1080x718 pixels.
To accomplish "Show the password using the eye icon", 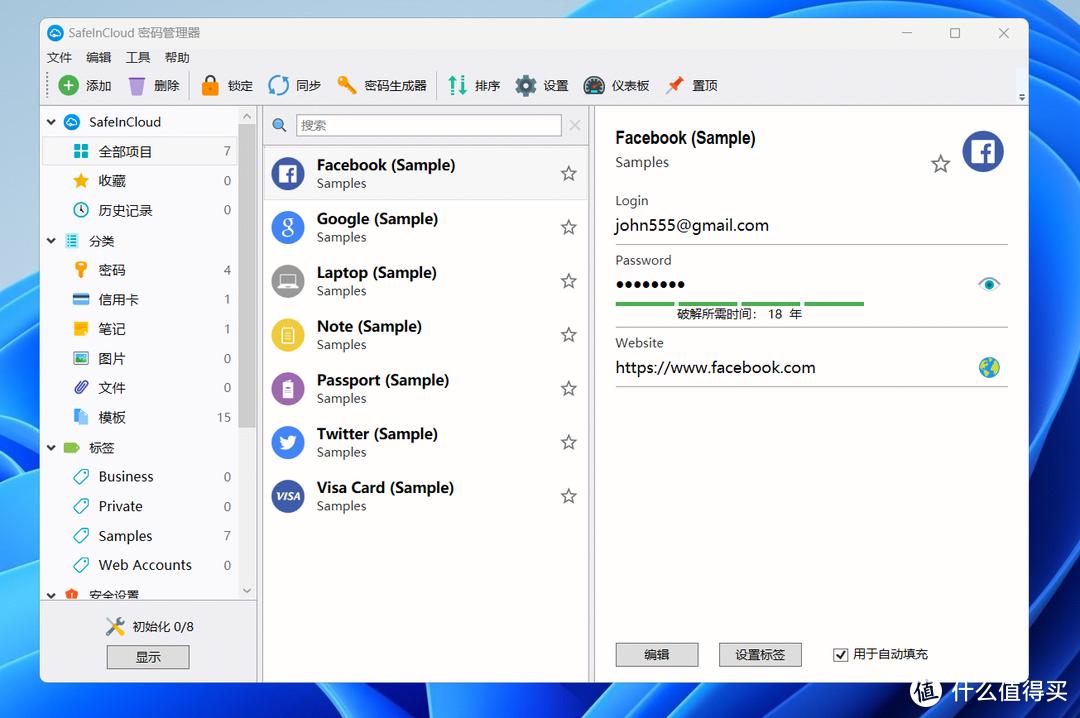I will click(989, 285).
